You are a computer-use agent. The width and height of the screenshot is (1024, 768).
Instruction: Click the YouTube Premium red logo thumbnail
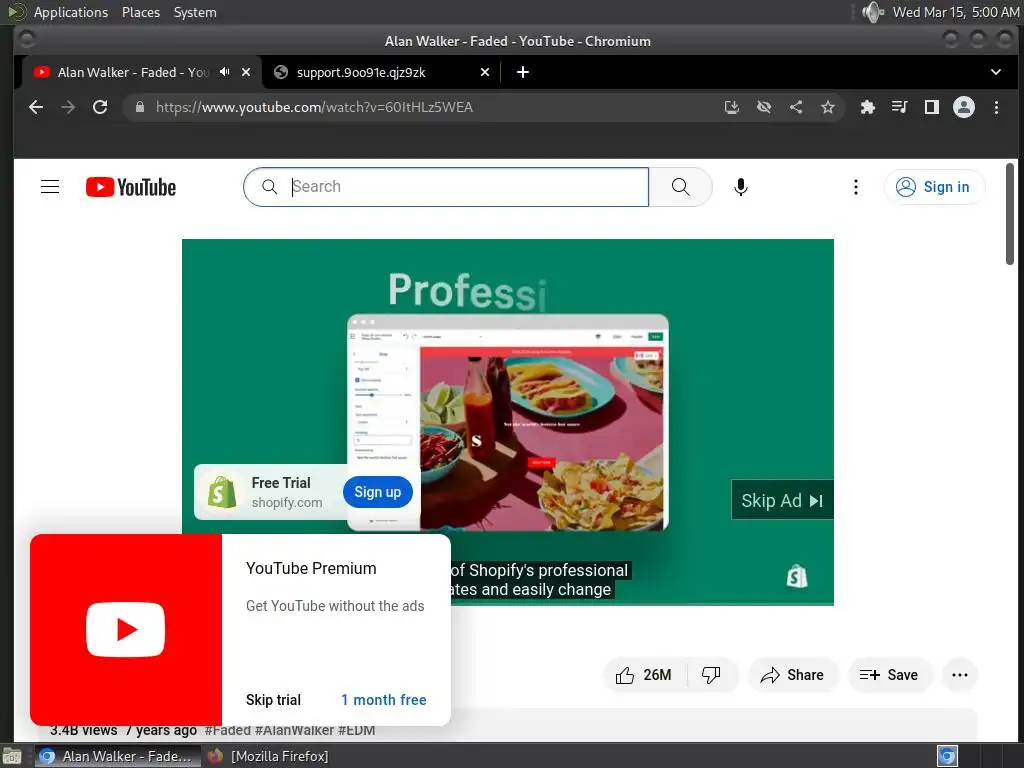tap(126, 630)
